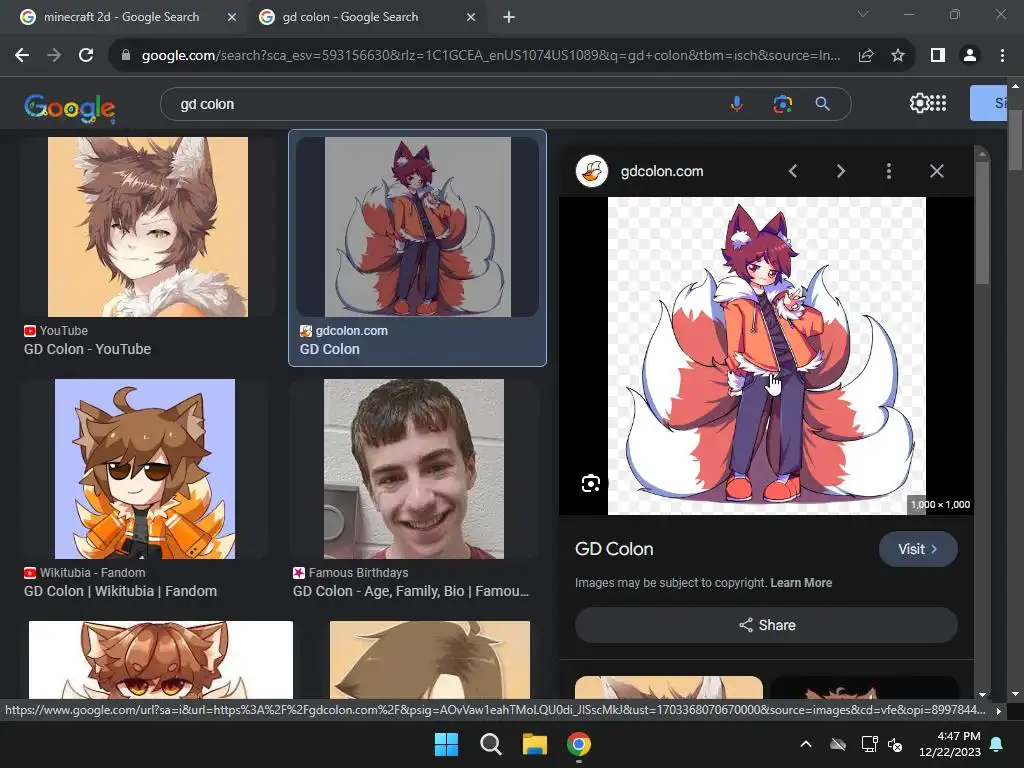Select the gd colon - Google Search tab
This screenshot has height=768, width=1024.
pos(350,17)
